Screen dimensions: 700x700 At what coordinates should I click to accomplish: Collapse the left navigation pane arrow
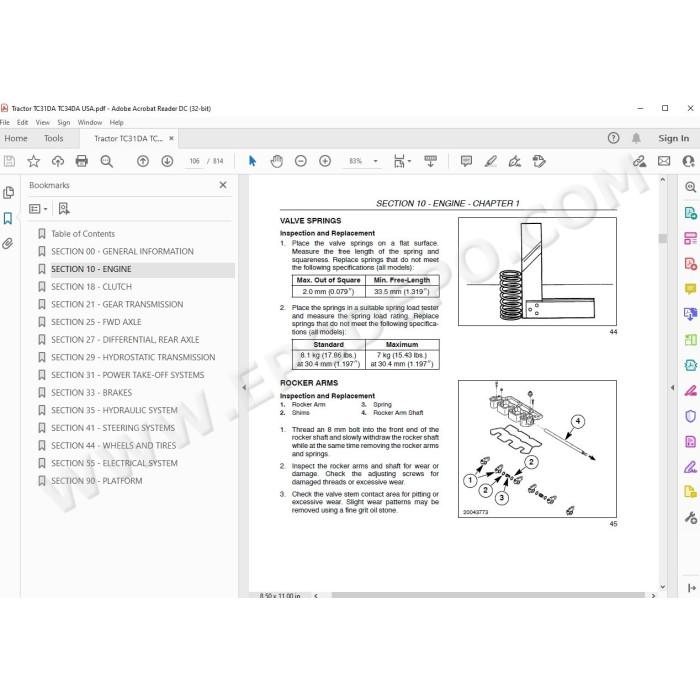pyautogui.click(x=244, y=388)
